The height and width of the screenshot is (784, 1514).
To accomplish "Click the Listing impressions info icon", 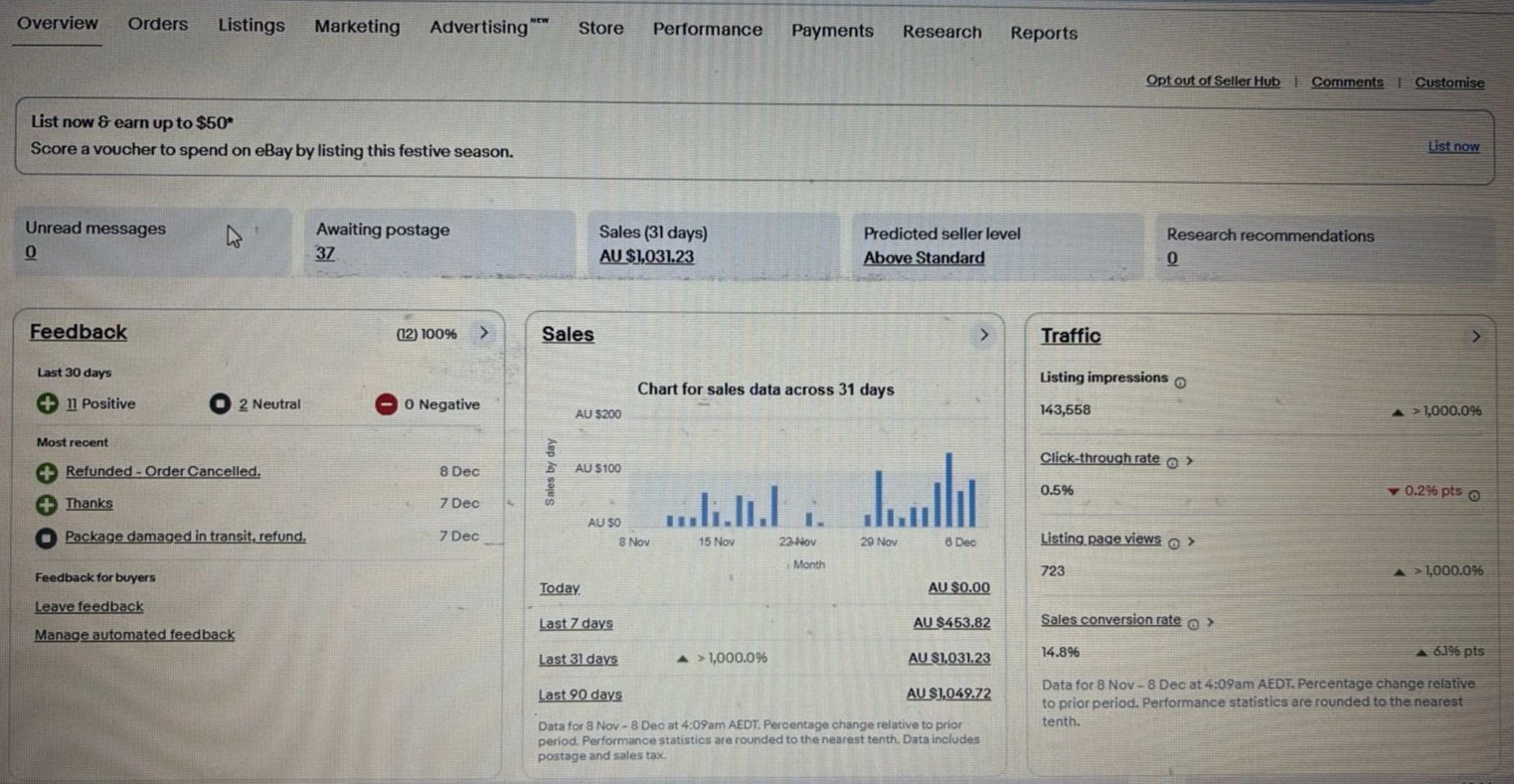I will 1181,381.
